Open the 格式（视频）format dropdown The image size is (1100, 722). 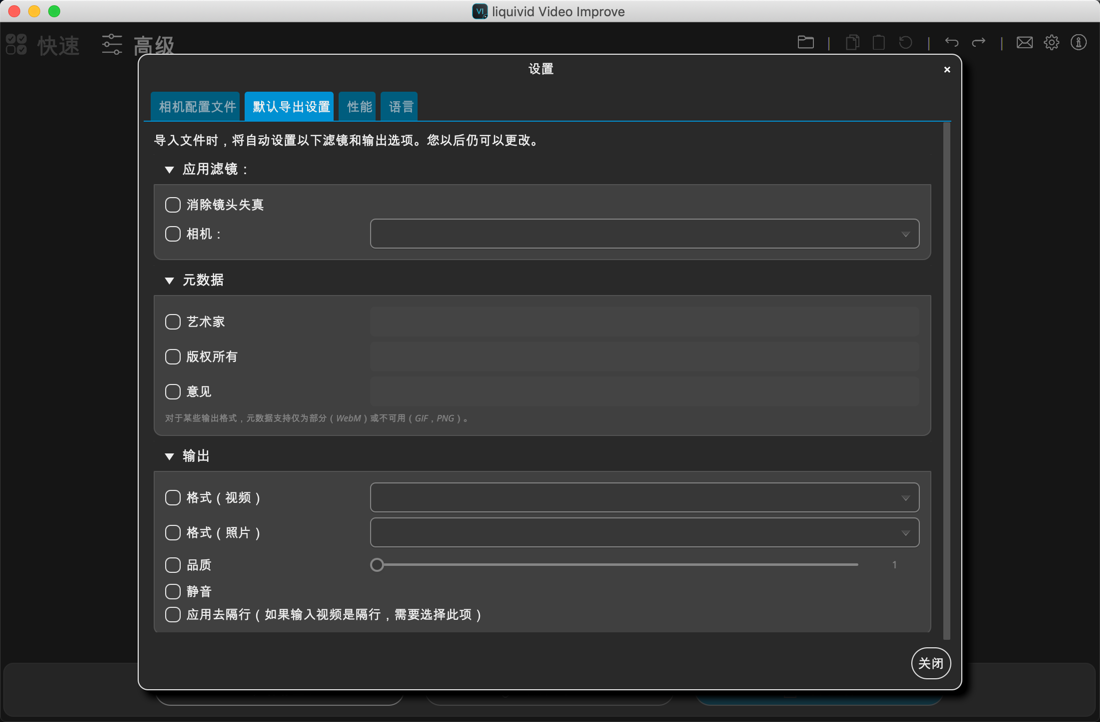tap(644, 497)
